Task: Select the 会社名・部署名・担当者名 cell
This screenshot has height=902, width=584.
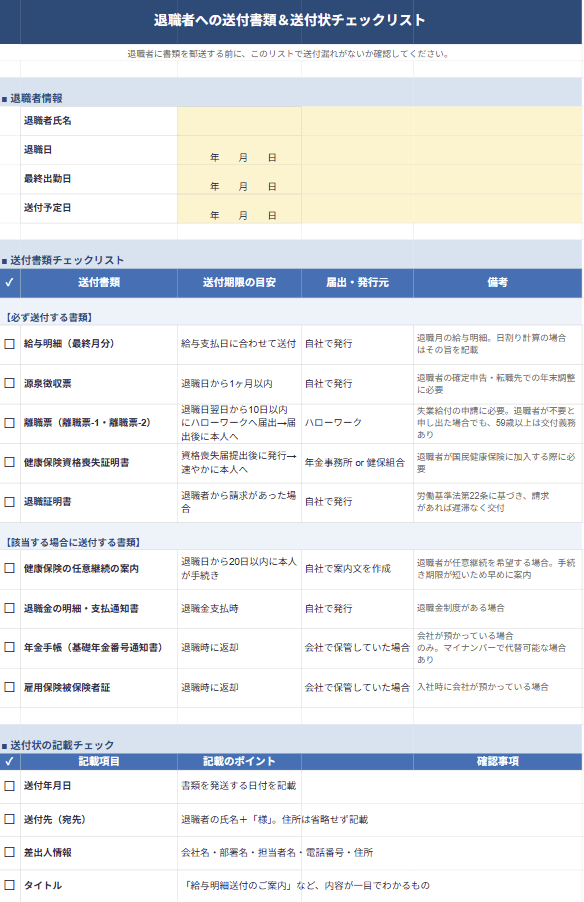Action: point(277,853)
